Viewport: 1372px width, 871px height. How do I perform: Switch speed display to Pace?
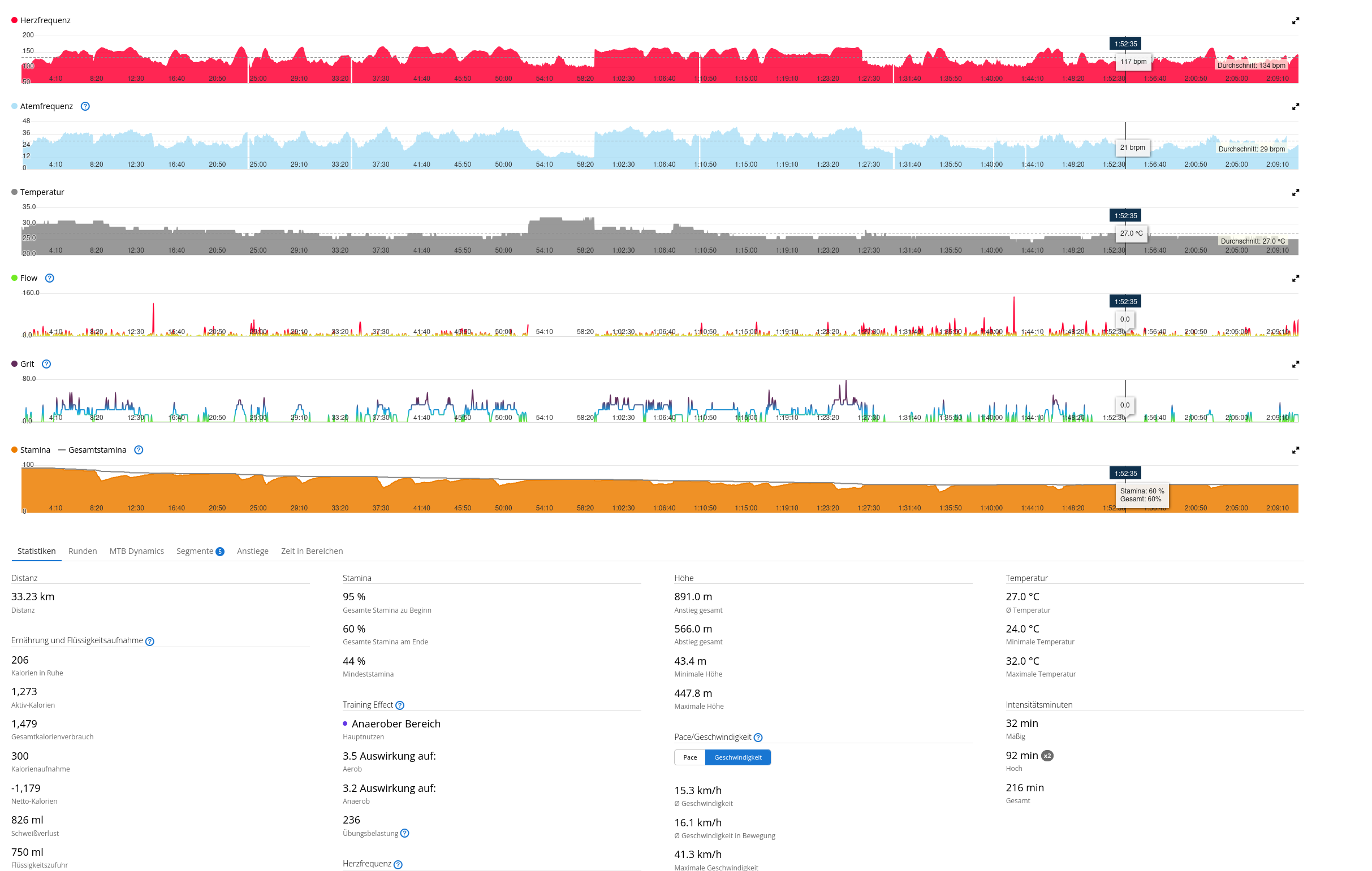click(689, 758)
